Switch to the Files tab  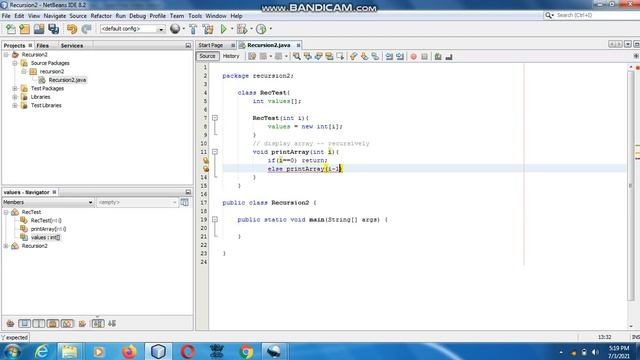42,46
